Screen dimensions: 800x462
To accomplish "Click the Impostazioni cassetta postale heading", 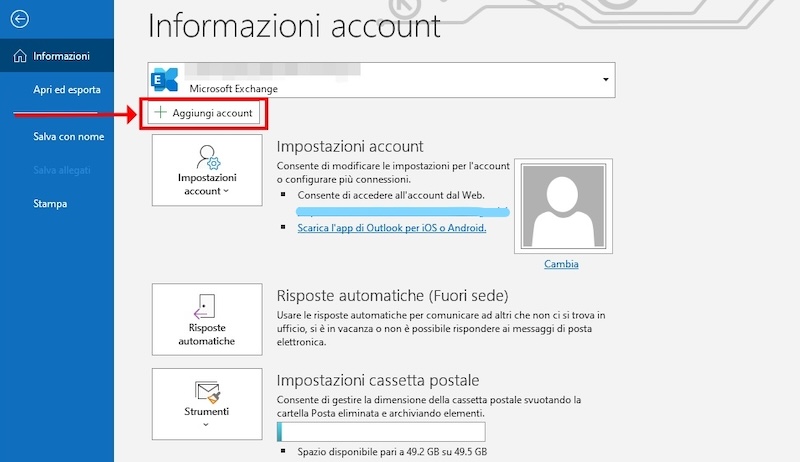I will [x=378, y=380].
